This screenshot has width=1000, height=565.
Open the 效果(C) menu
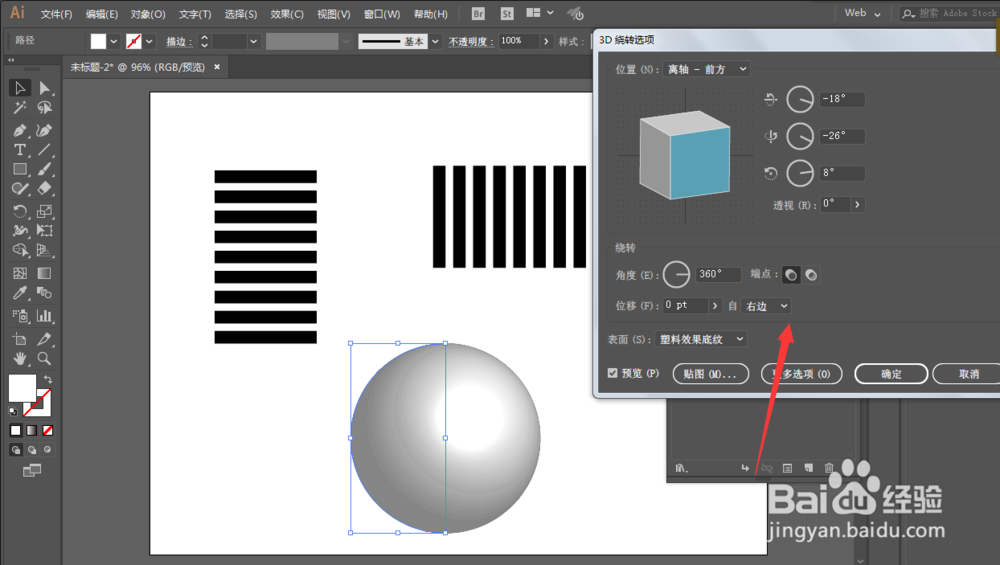pyautogui.click(x=286, y=14)
